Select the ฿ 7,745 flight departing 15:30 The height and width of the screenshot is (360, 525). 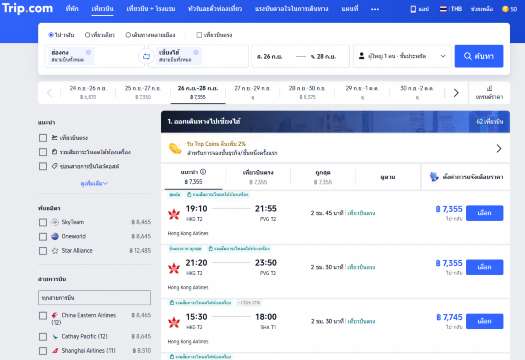coord(484,321)
